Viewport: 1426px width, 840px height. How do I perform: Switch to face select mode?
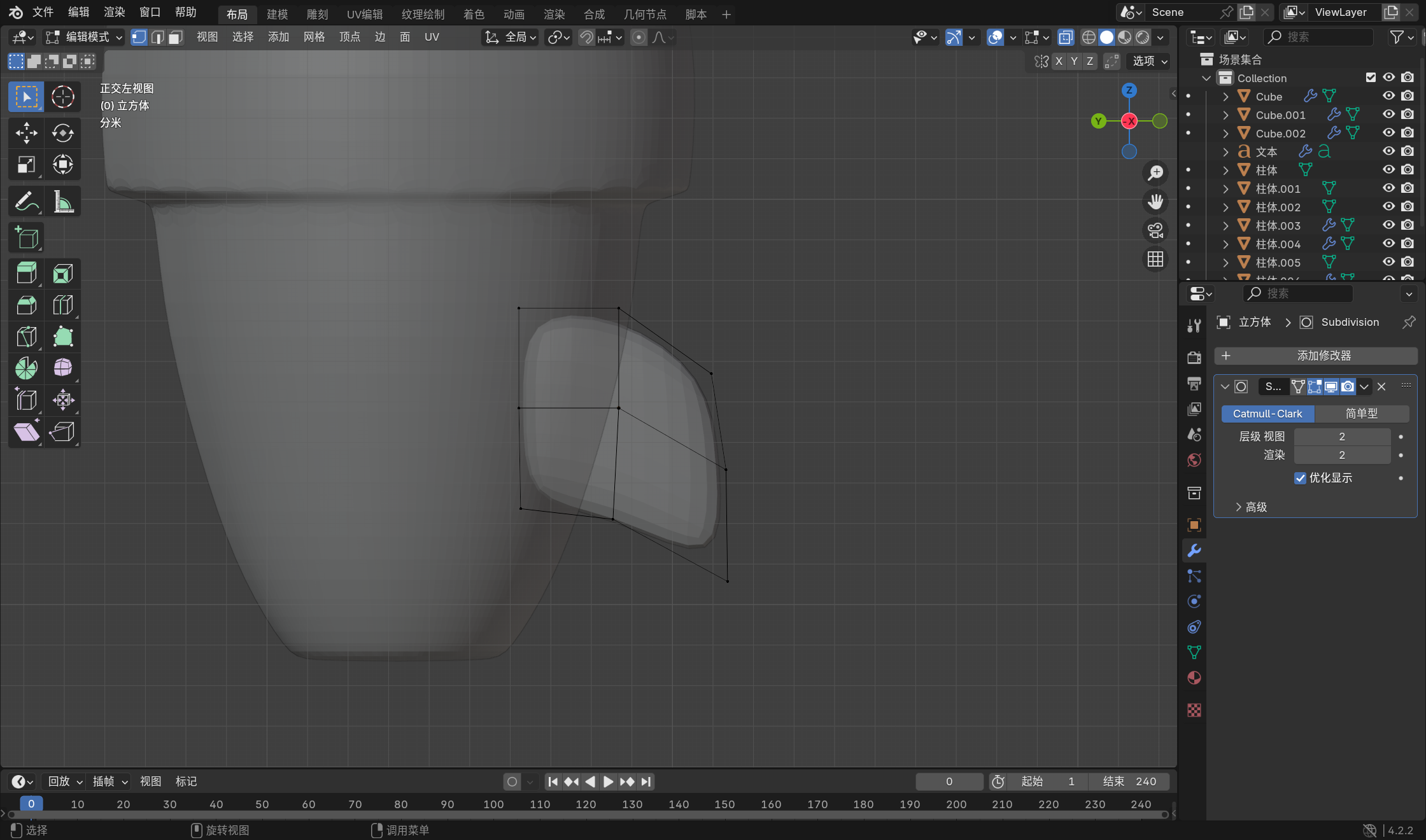coord(176,38)
